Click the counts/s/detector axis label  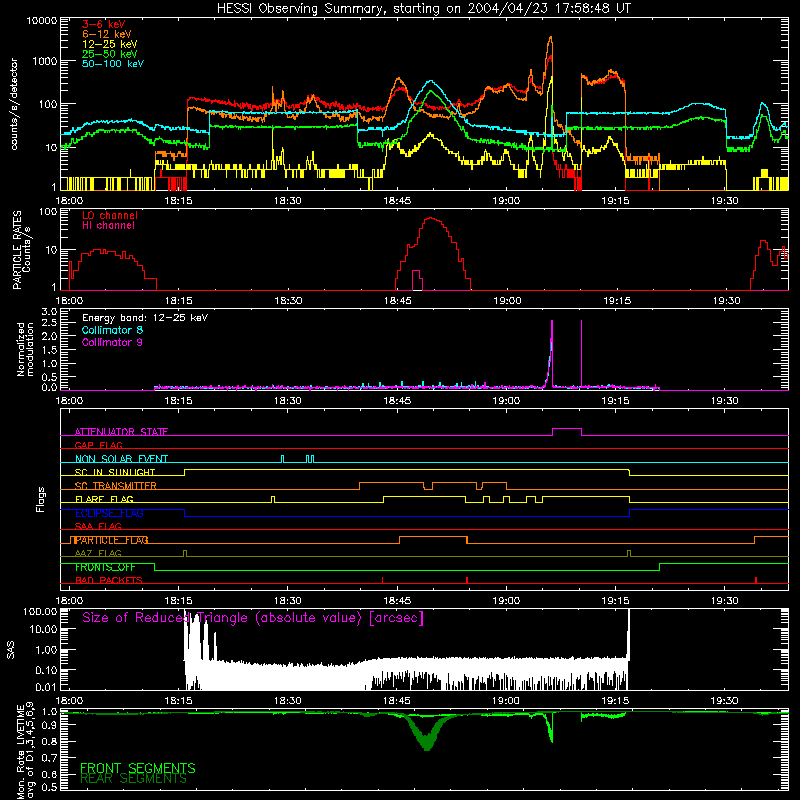14,104
